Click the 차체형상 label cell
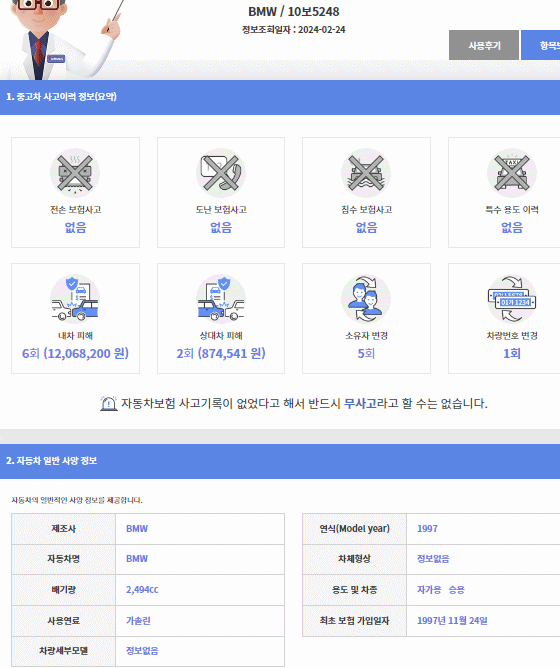Viewport: 560px width, 668px height. [355, 559]
